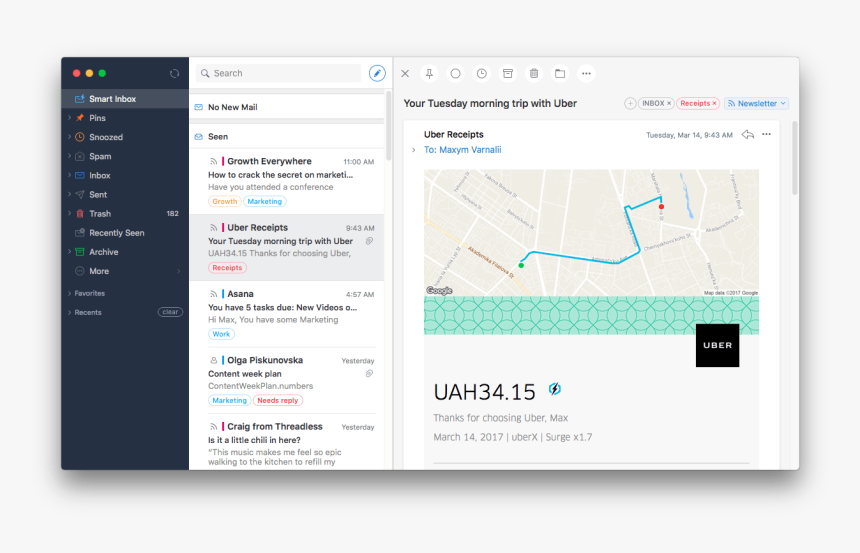860x553 pixels.
Task: Remove the INBOX tag
Action: [x=669, y=103]
